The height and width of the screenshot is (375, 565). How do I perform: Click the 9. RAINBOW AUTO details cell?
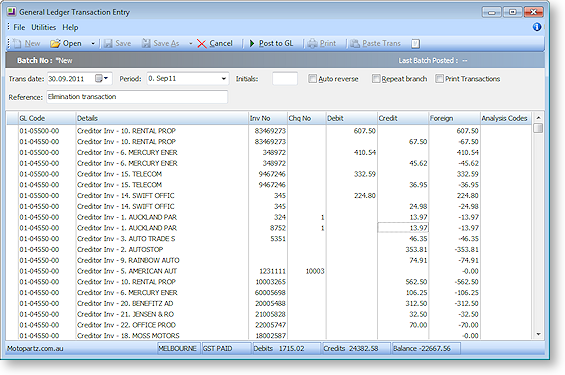pyautogui.click(x=162, y=260)
